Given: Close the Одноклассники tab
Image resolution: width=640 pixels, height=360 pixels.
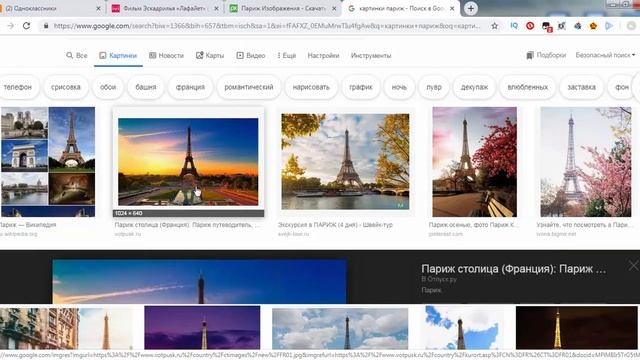Looking at the screenshot, I should (98, 8).
